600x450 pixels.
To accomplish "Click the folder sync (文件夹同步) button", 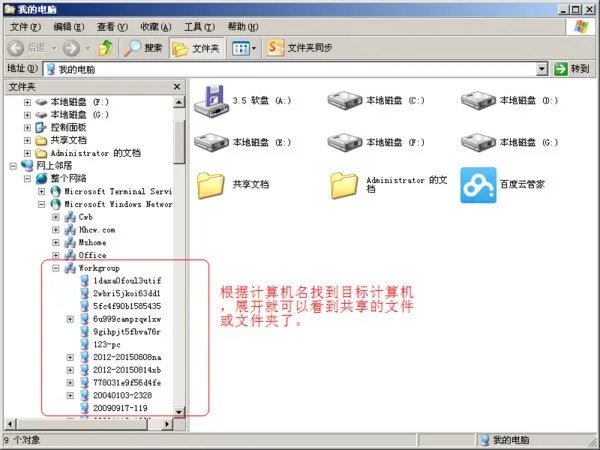I will pos(300,48).
